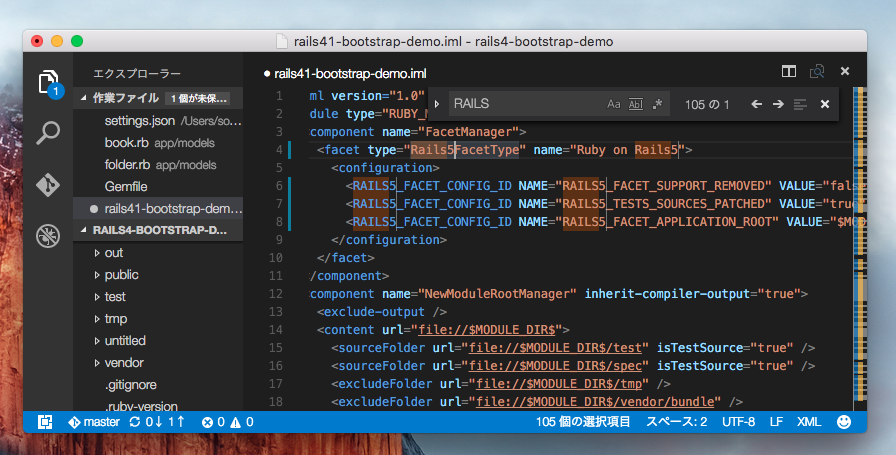The height and width of the screenshot is (455, 896).
Task: Go to the previous find match arrow
Action: [756, 104]
